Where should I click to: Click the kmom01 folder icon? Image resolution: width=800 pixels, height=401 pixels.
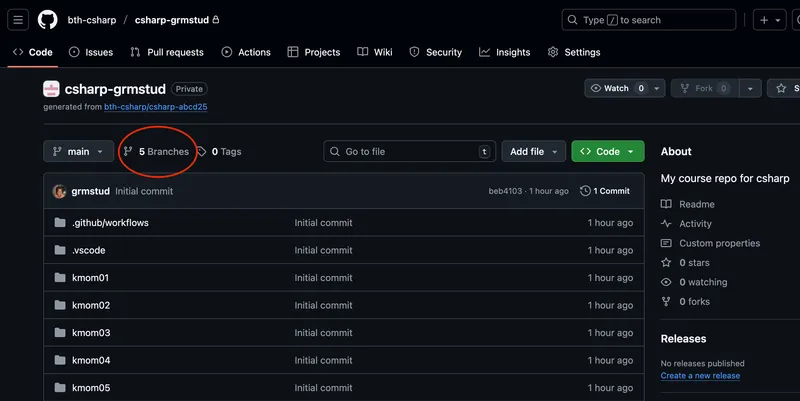60,278
